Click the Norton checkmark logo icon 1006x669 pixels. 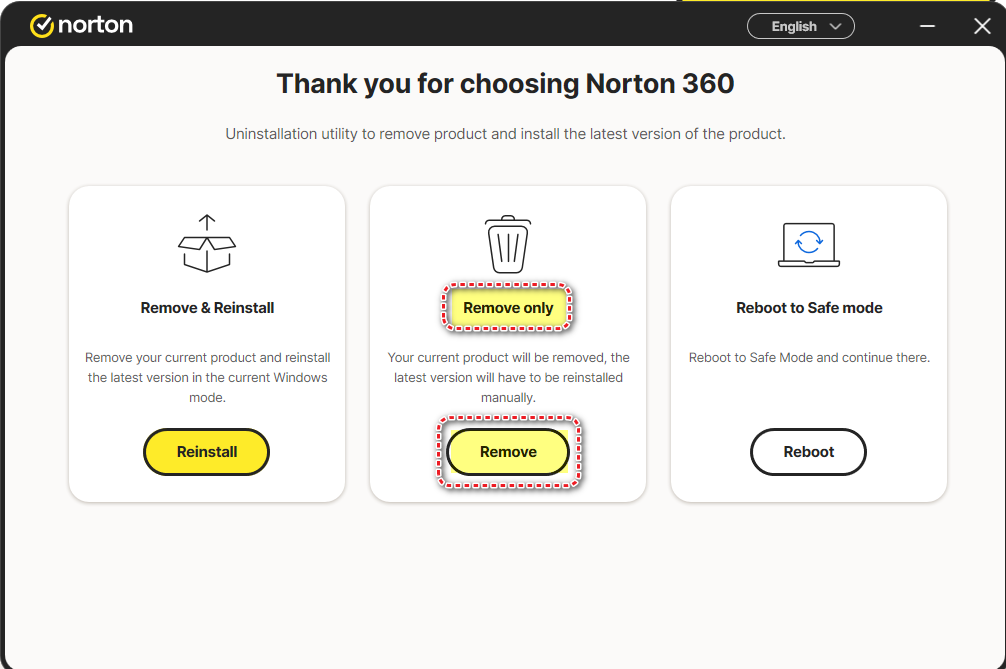pyautogui.click(x=42, y=26)
